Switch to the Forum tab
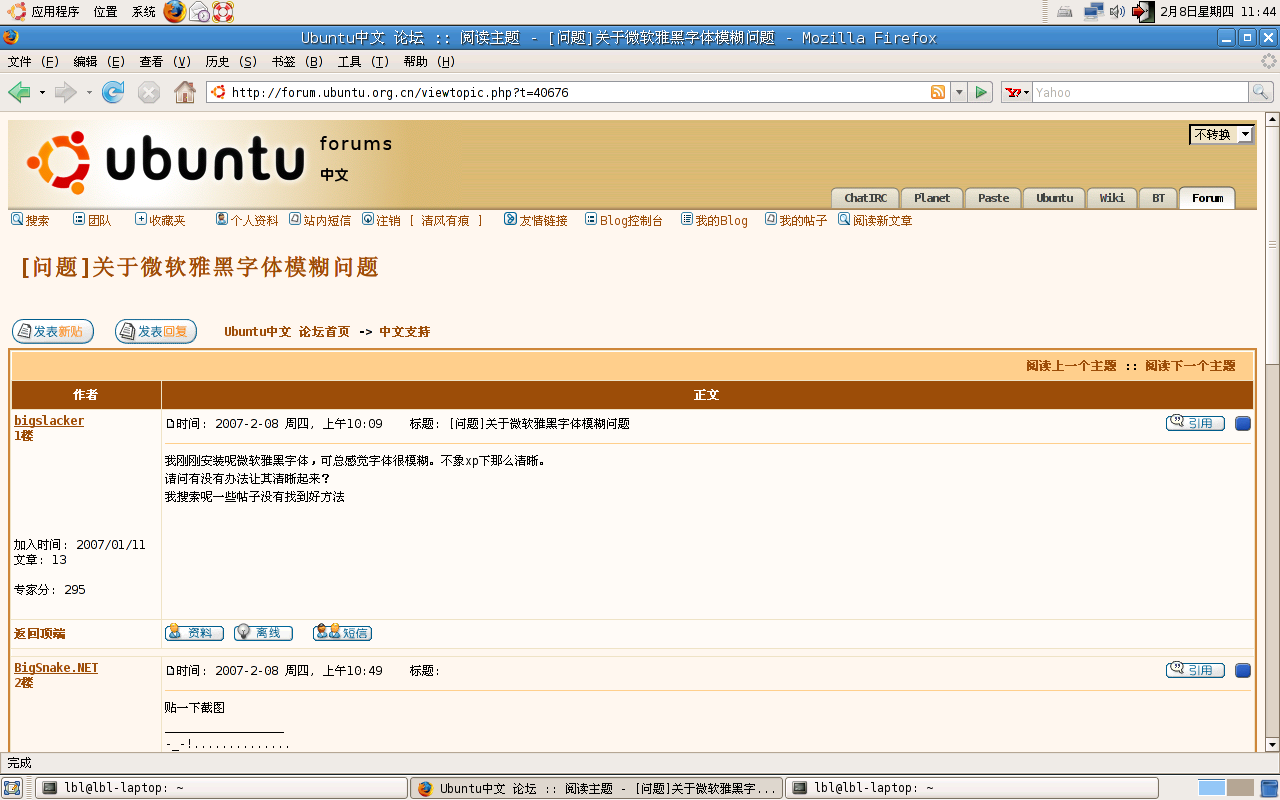 coord(1207,198)
